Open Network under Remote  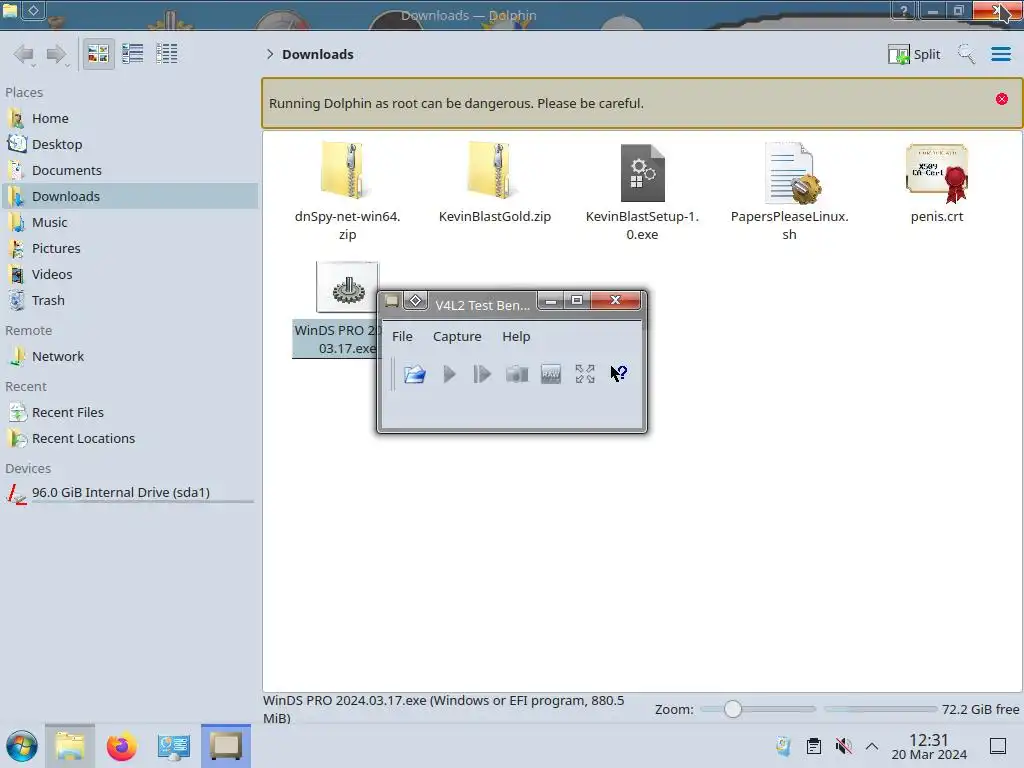tap(129, 357)
